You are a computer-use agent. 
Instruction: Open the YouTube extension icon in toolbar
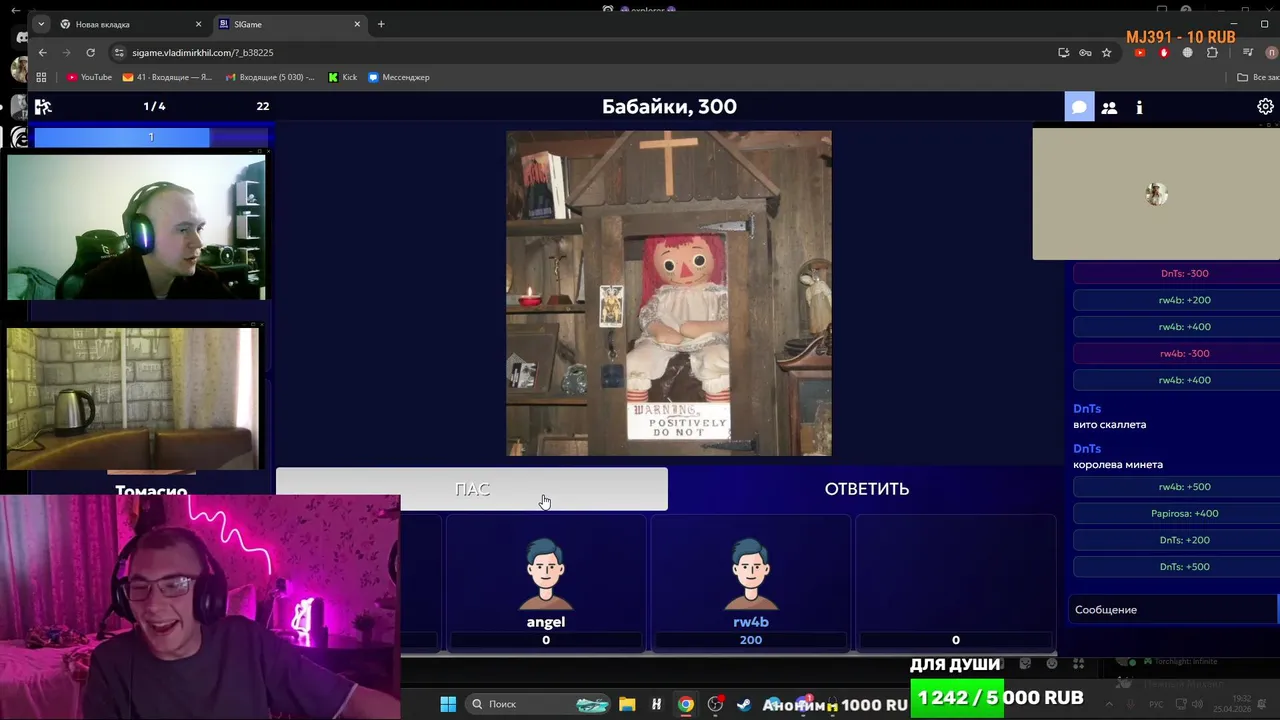click(1140, 52)
